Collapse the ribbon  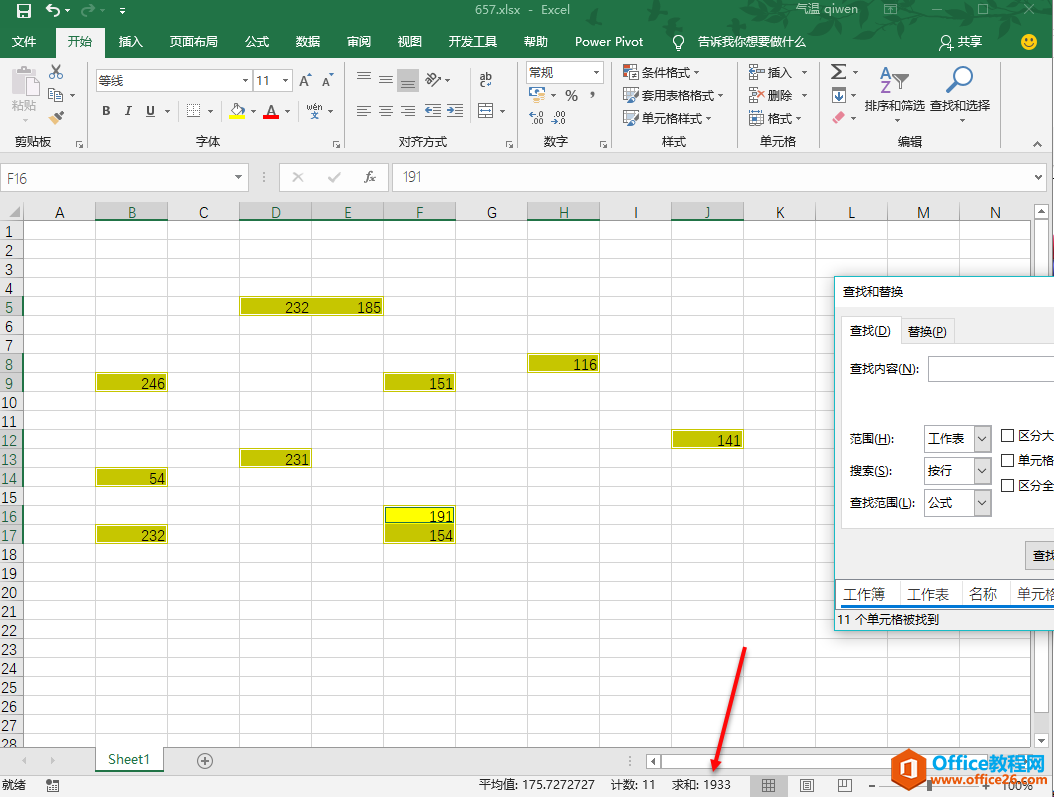click(1037, 144)
